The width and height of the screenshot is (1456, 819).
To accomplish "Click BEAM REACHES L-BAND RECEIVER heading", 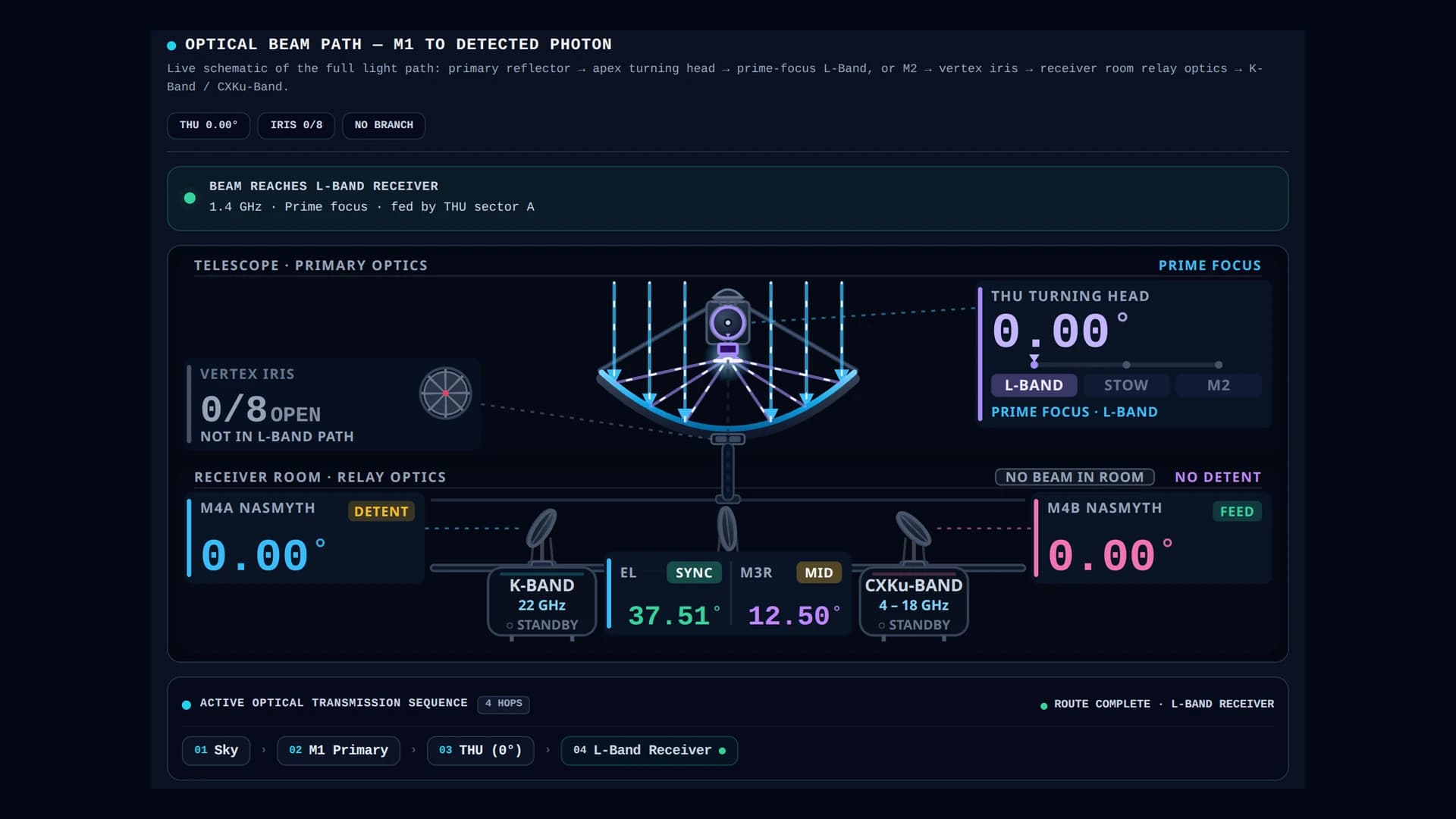I will [x=324, y=187].
